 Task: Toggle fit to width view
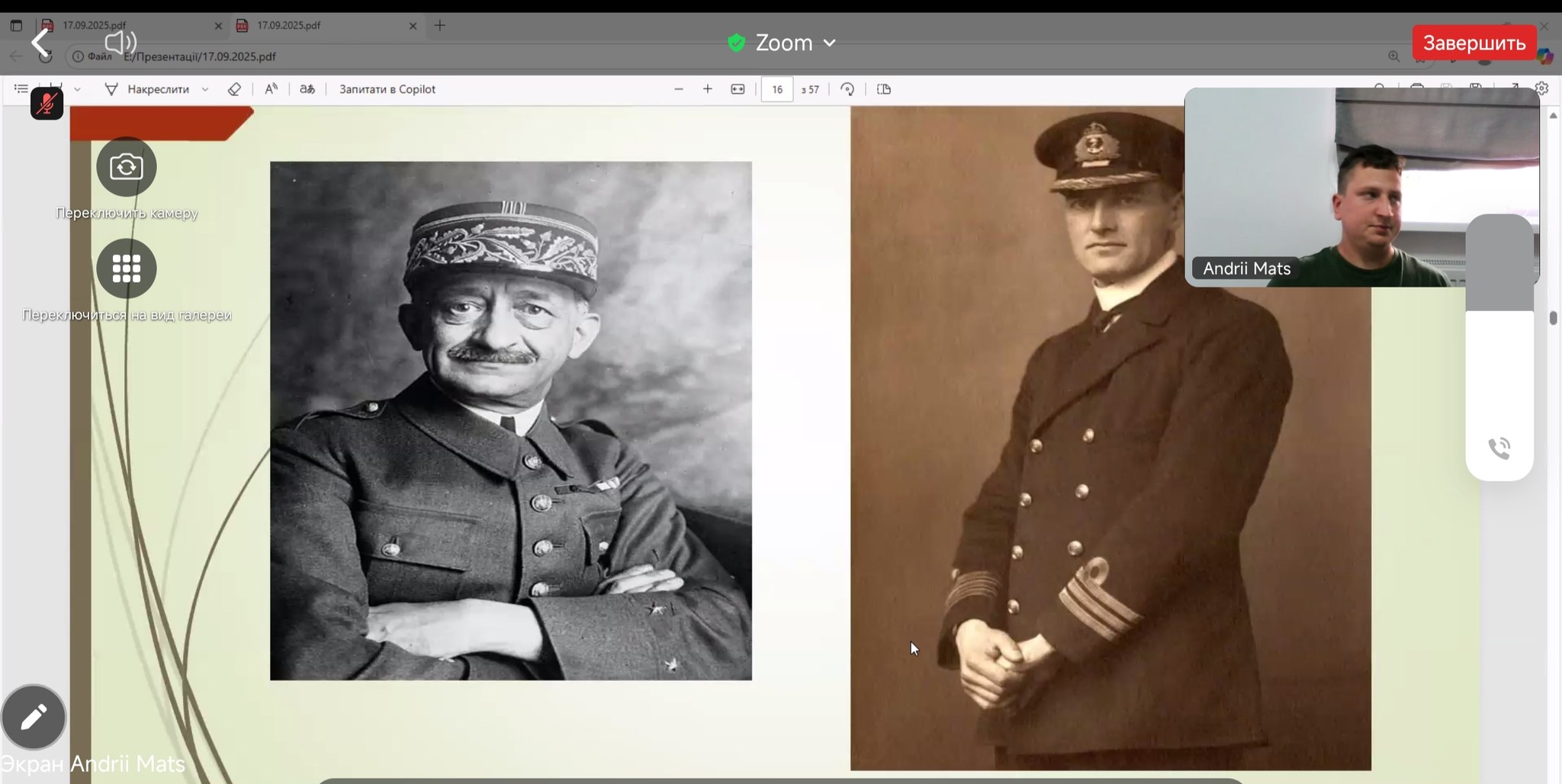738,89
